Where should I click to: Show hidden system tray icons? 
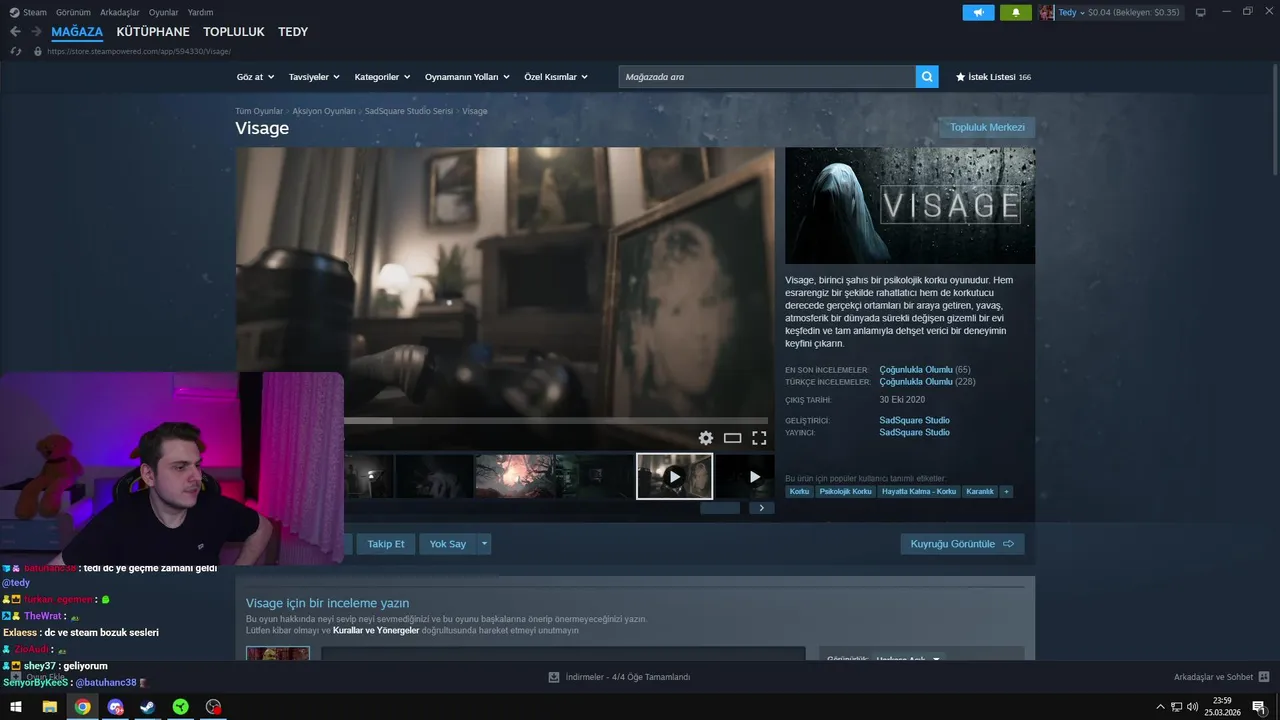1160,707
